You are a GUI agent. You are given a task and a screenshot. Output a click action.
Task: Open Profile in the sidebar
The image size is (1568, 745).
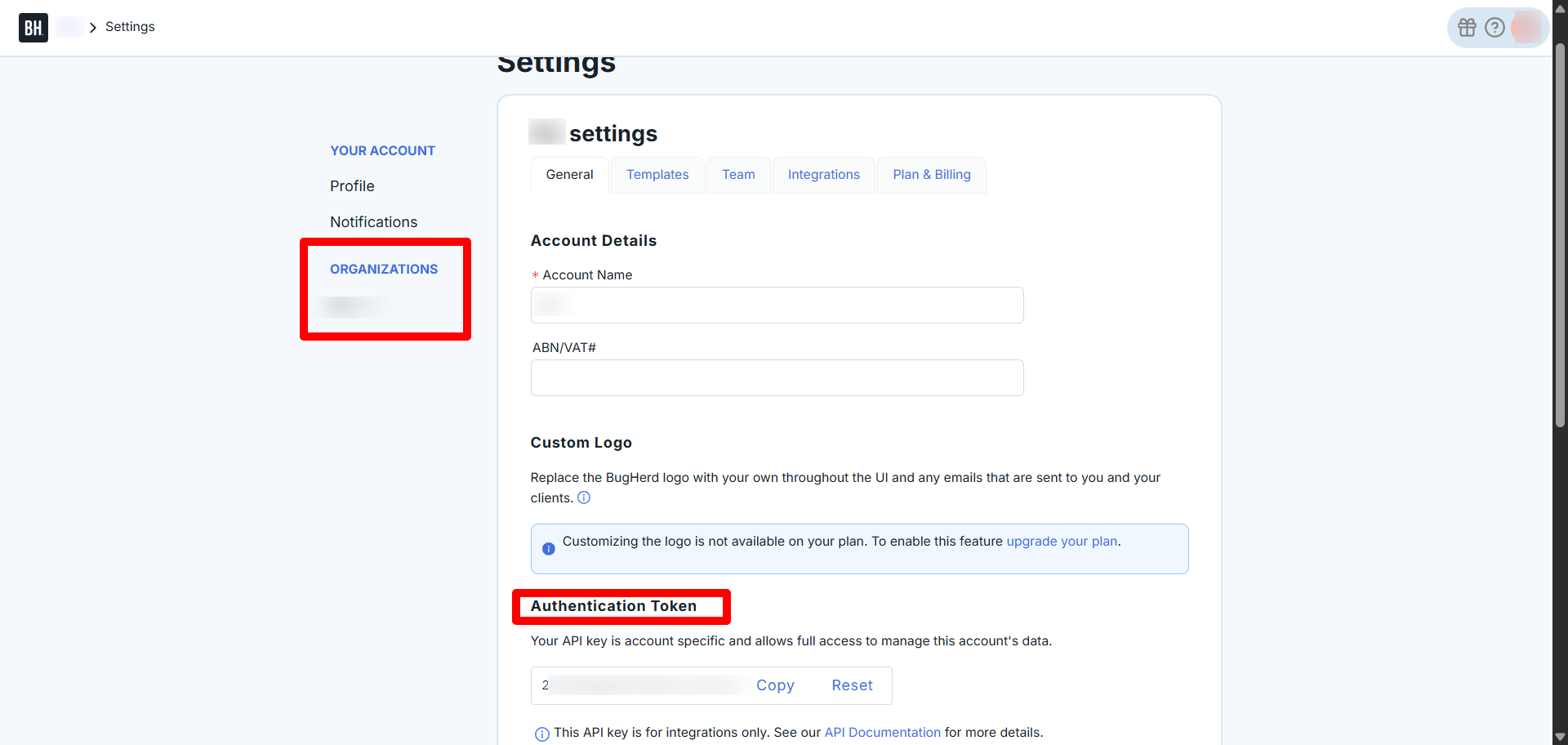pyautogui.click(x=352, y=186)
